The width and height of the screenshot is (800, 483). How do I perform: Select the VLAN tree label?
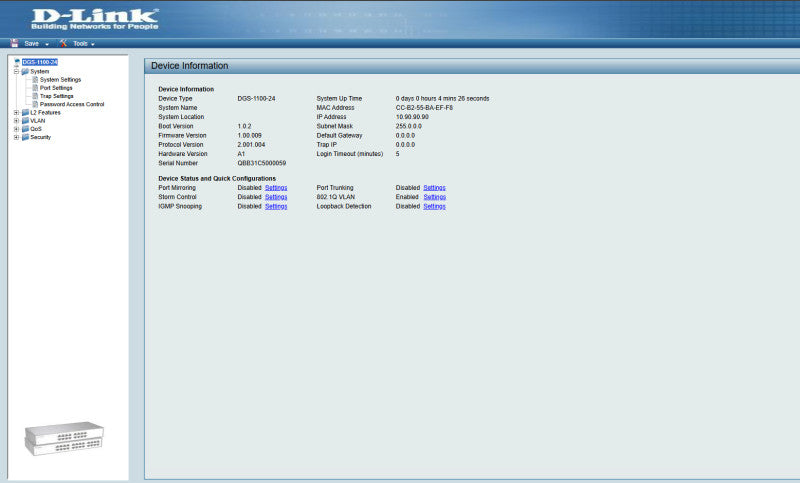(38, 121)
